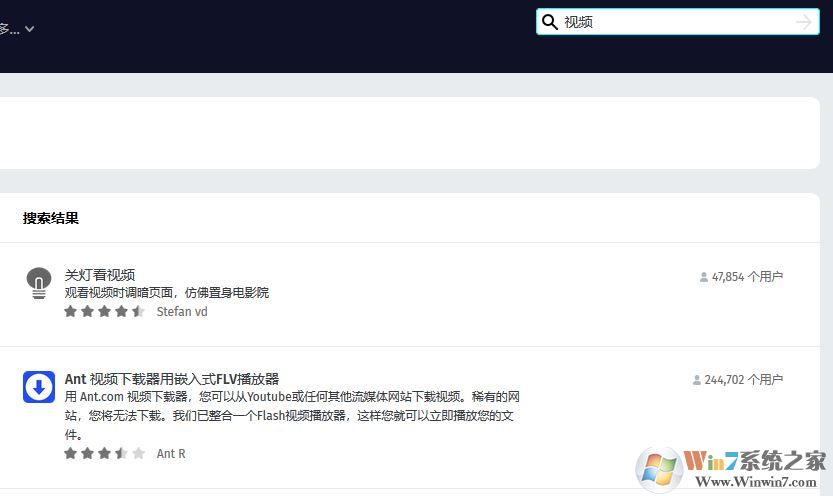Select the 搜索结果 heading
The height and width of the screenshot is (496, 833).
coord(50,218)
